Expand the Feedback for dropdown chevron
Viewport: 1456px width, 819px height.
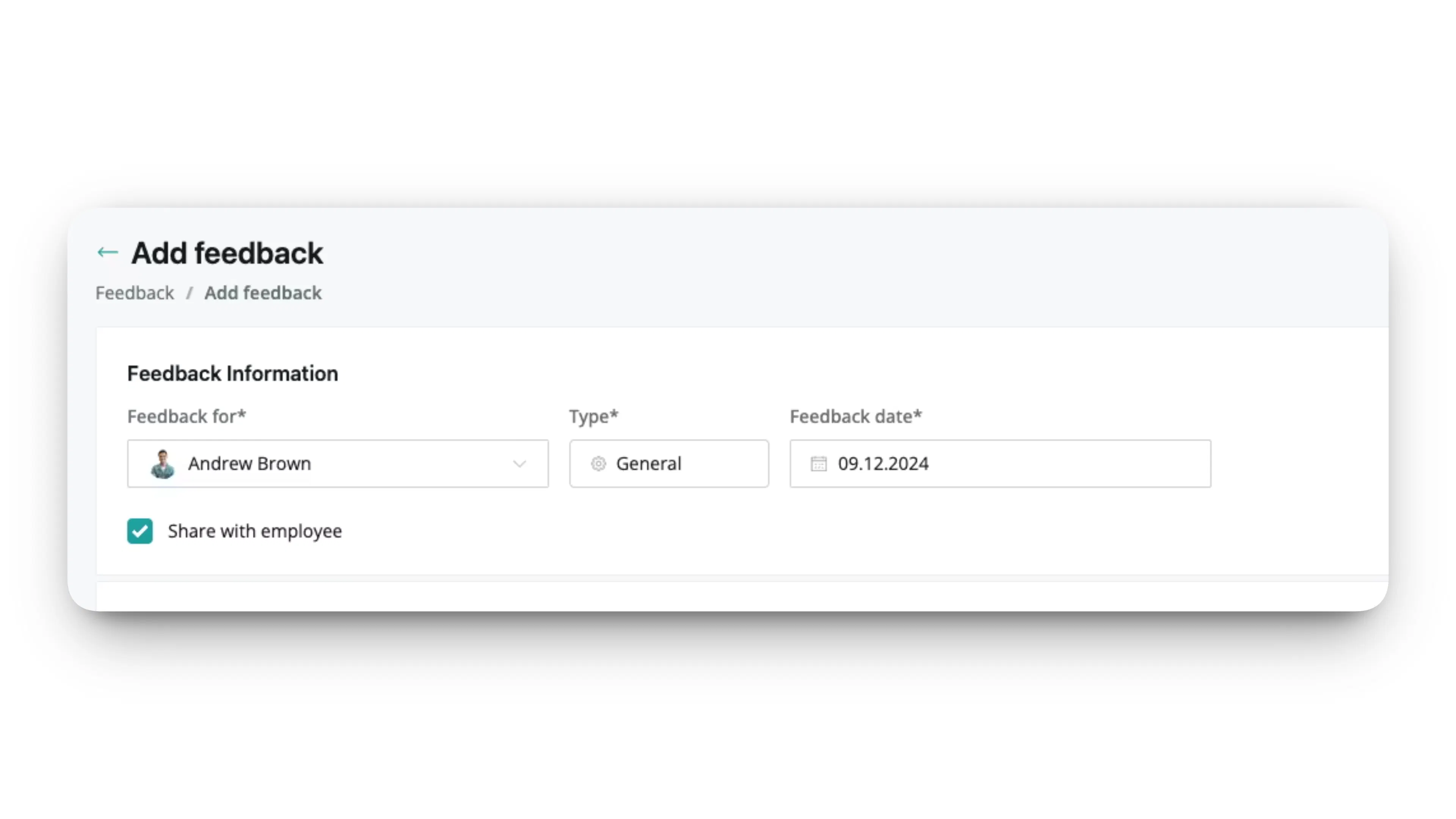519,464
